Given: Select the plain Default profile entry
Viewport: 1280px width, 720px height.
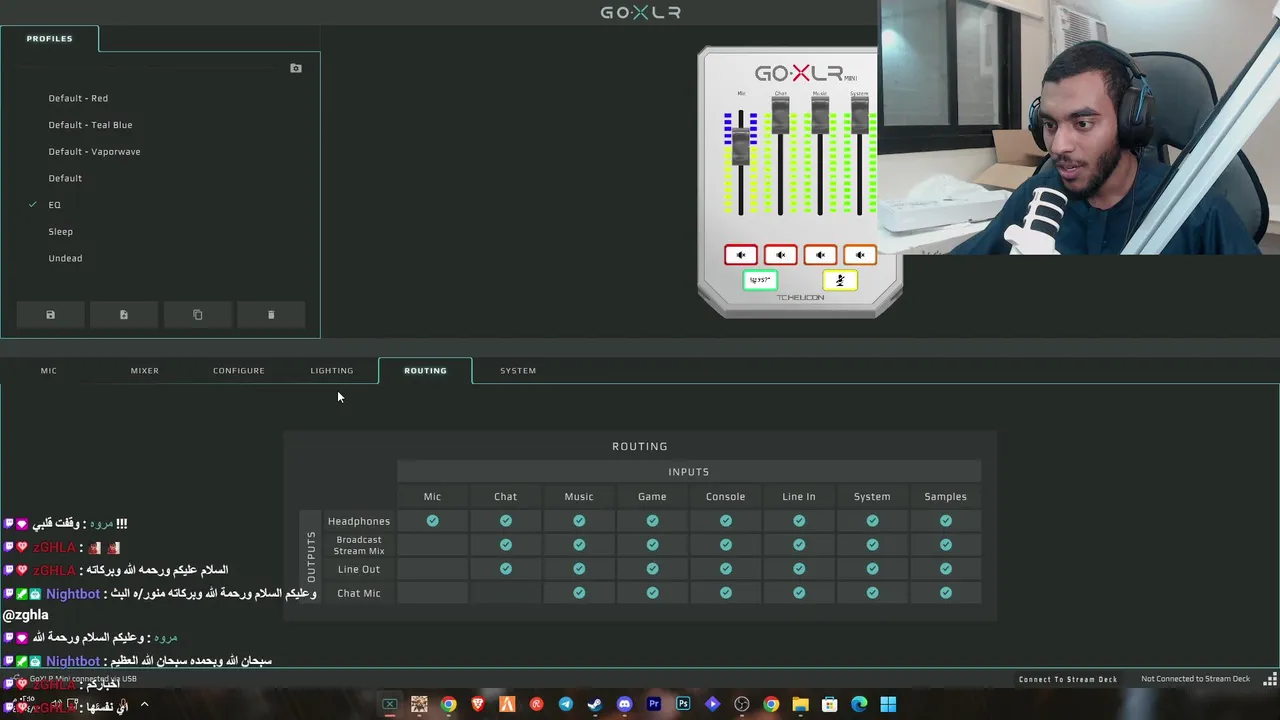Looking at the screenshot, I should [65, 178].
